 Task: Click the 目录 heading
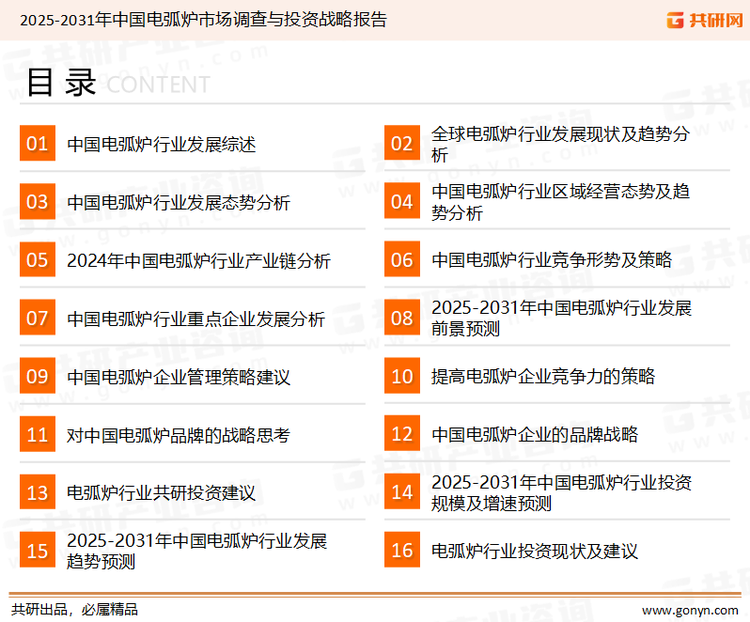tap(61, 82)
